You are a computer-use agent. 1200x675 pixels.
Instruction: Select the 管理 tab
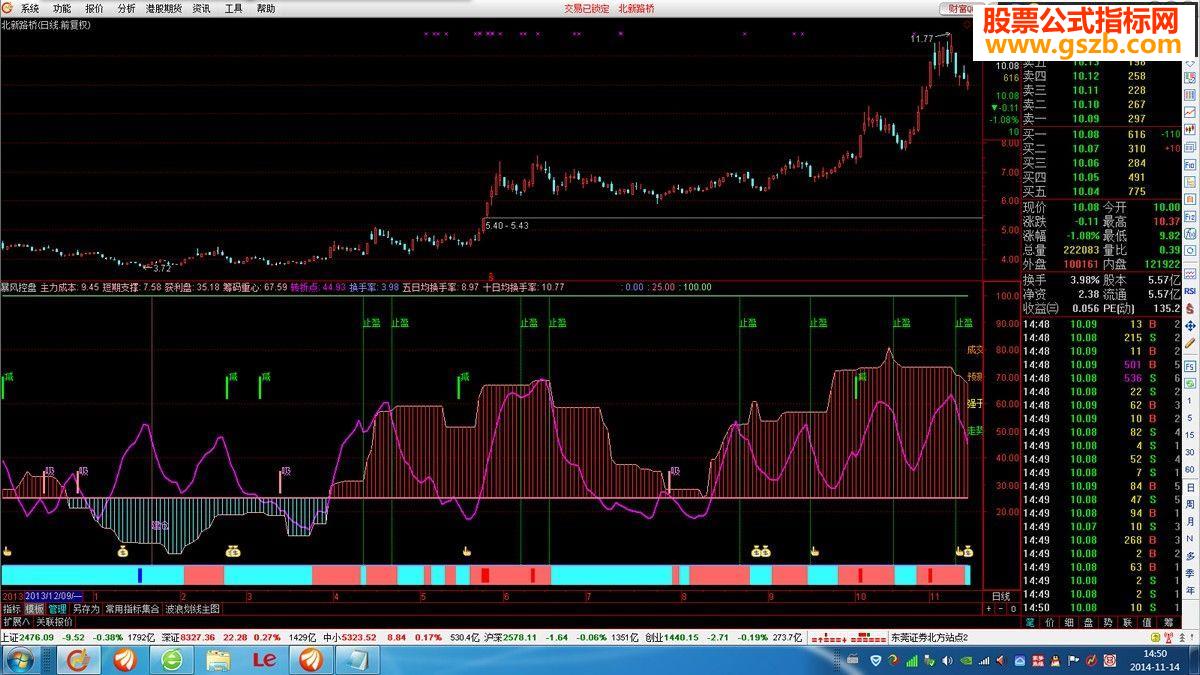point(57,608)
